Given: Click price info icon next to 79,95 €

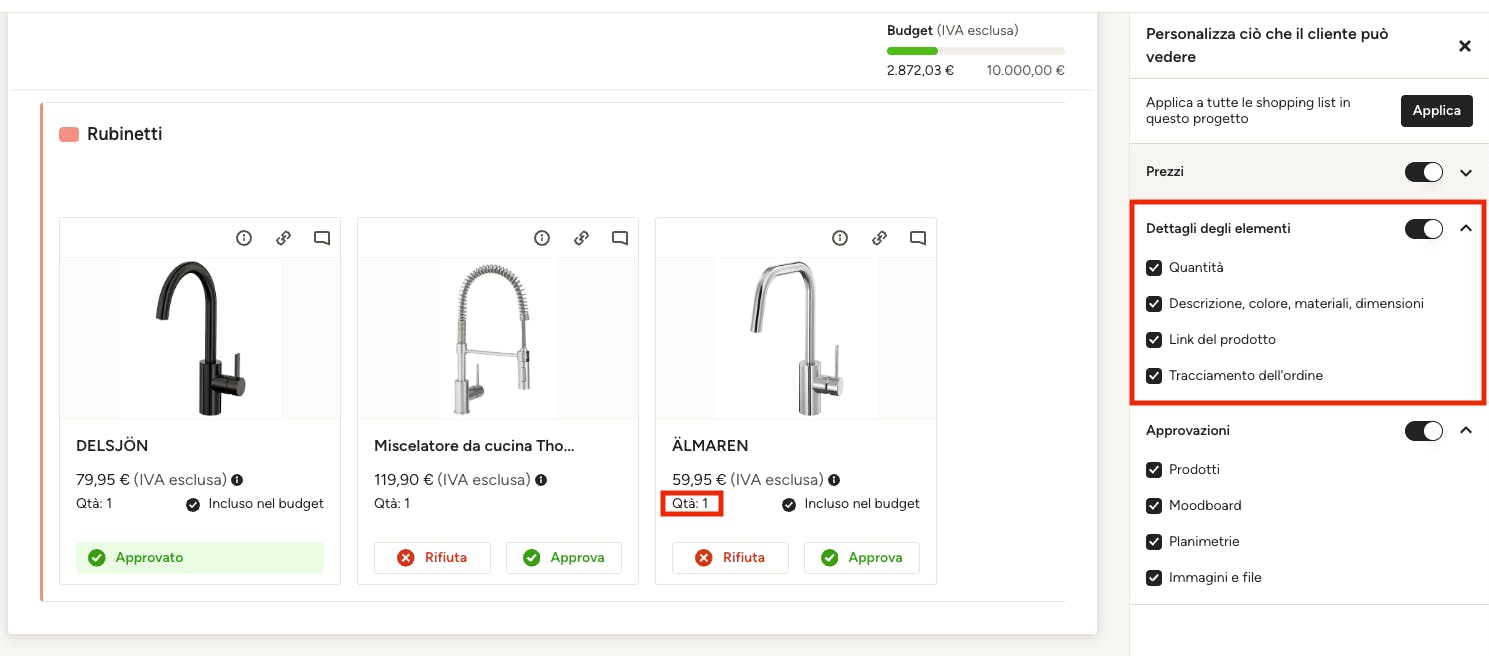Looking at the screenshot, I should point(238,480).
